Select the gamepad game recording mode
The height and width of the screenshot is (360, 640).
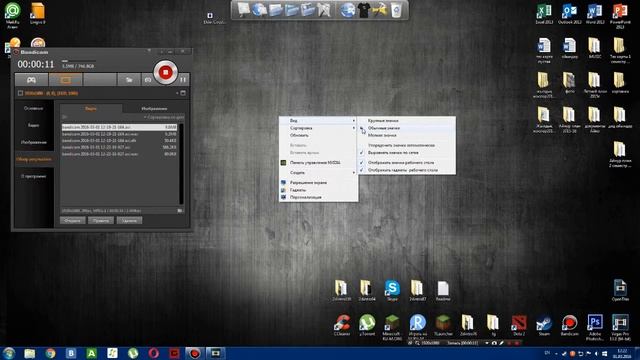pyautogui.click(x=31, y=80)
